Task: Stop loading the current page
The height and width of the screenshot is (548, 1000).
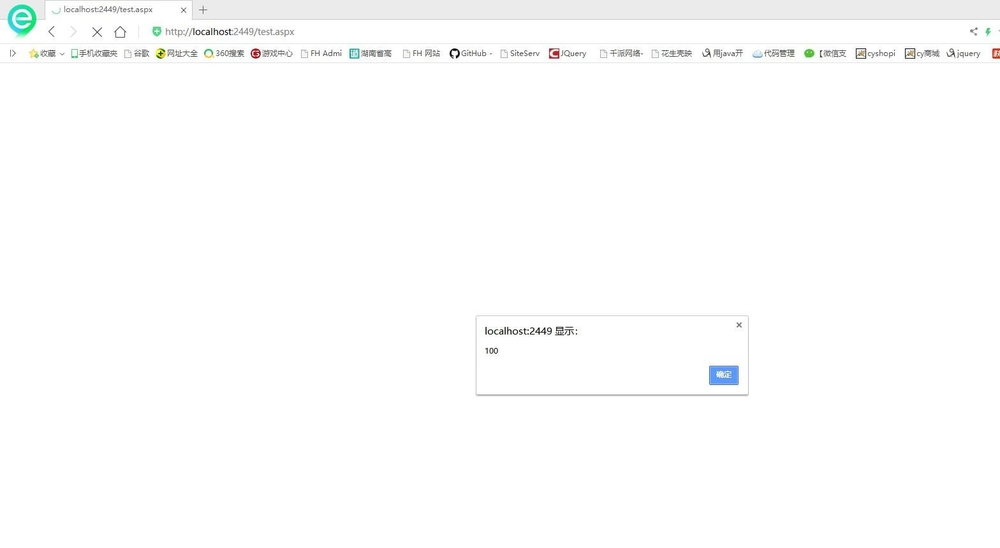Action: 97,32
